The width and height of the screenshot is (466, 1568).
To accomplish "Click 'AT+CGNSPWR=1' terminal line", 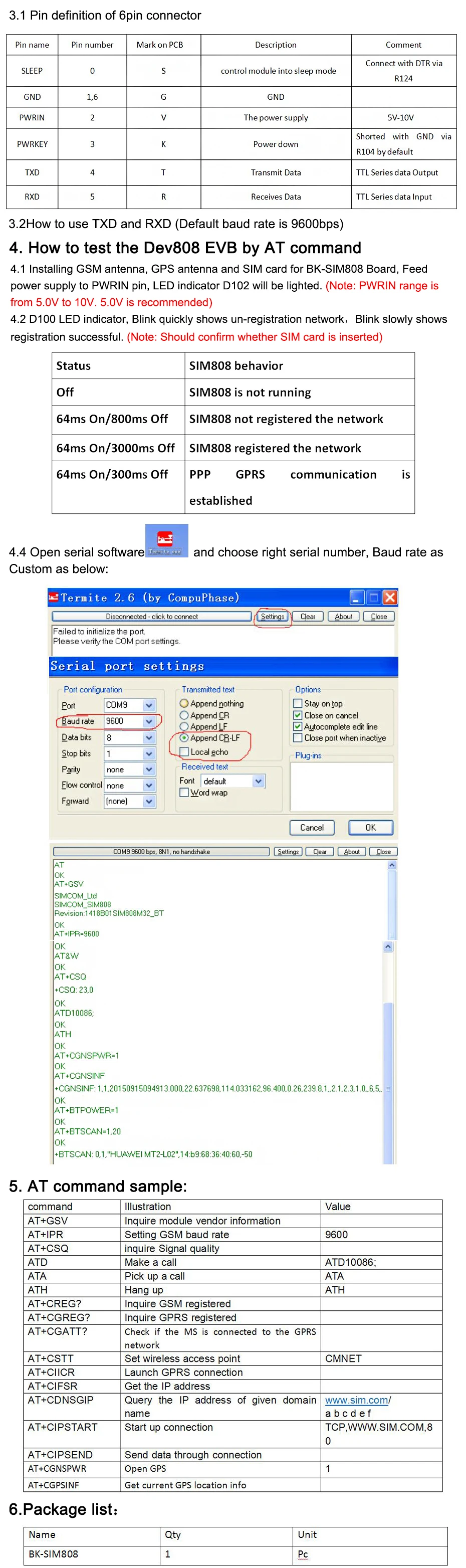I will [x=86, y=1056].
